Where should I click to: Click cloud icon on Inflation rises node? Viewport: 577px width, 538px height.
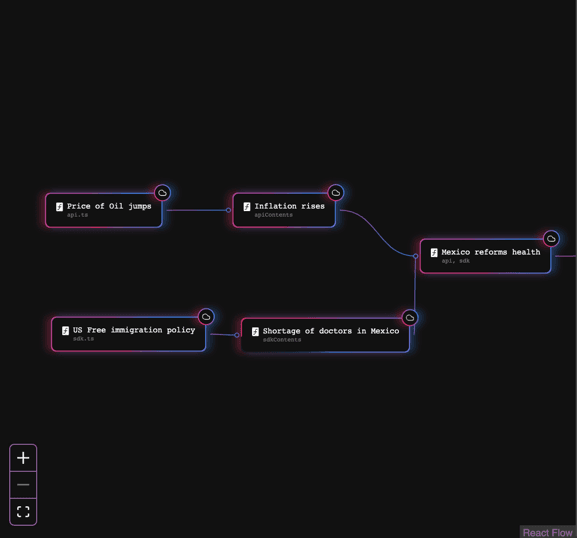[336, 193]
